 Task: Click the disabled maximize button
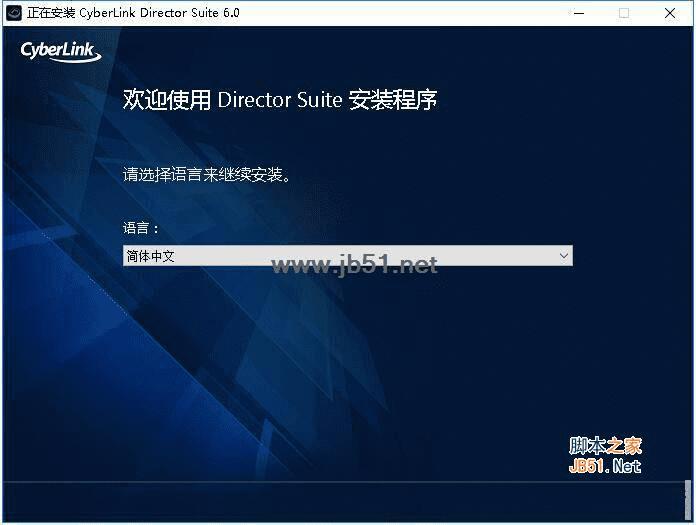(x=624, y=13)
